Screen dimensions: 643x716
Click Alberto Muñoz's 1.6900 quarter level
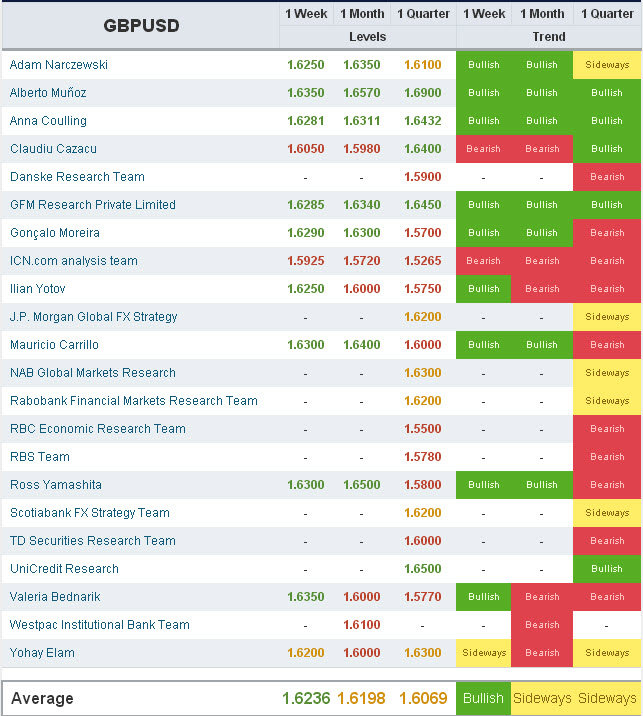coord(423,93)
